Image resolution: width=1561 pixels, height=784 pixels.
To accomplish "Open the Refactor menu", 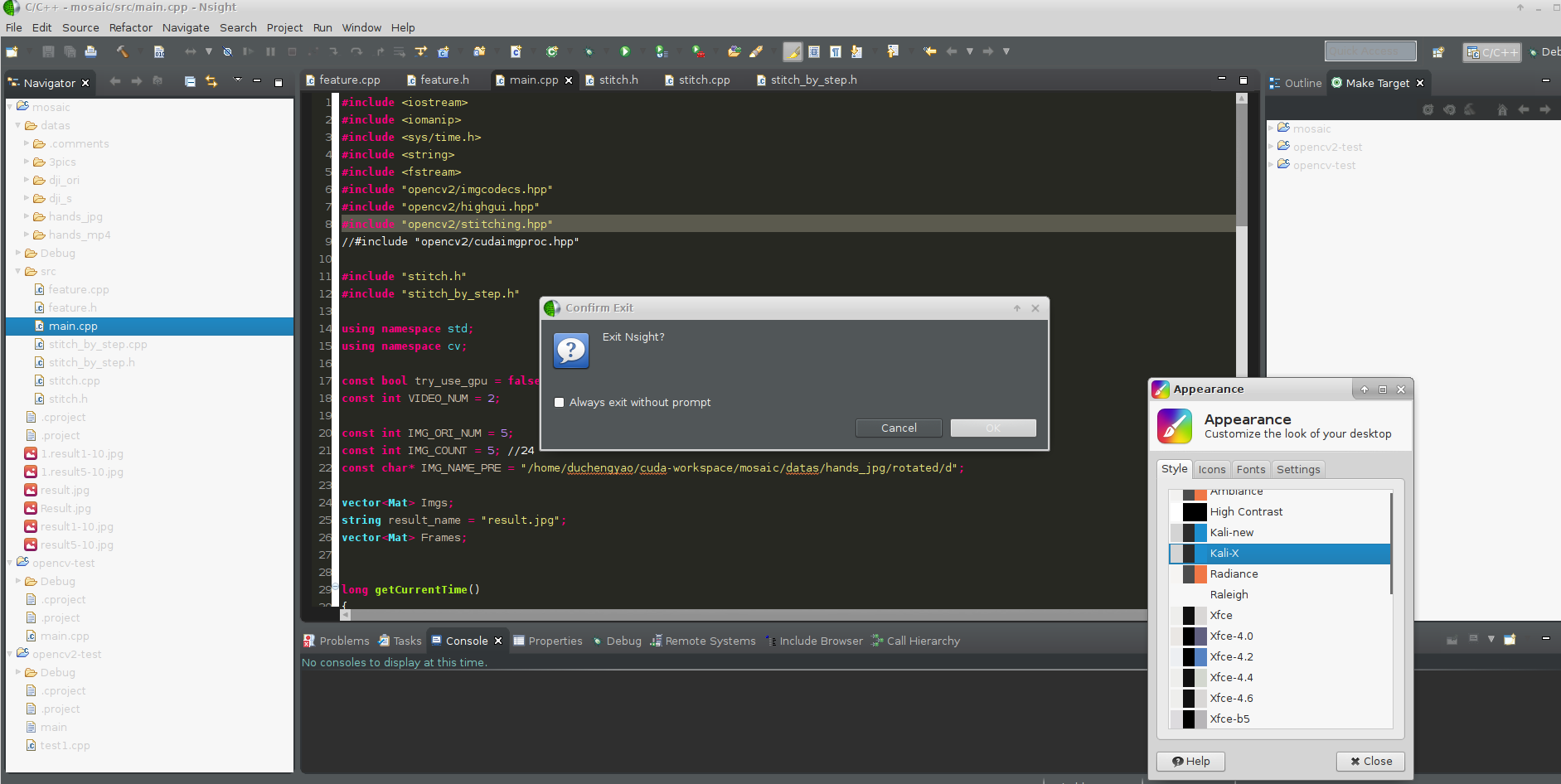I will [130, 27].
